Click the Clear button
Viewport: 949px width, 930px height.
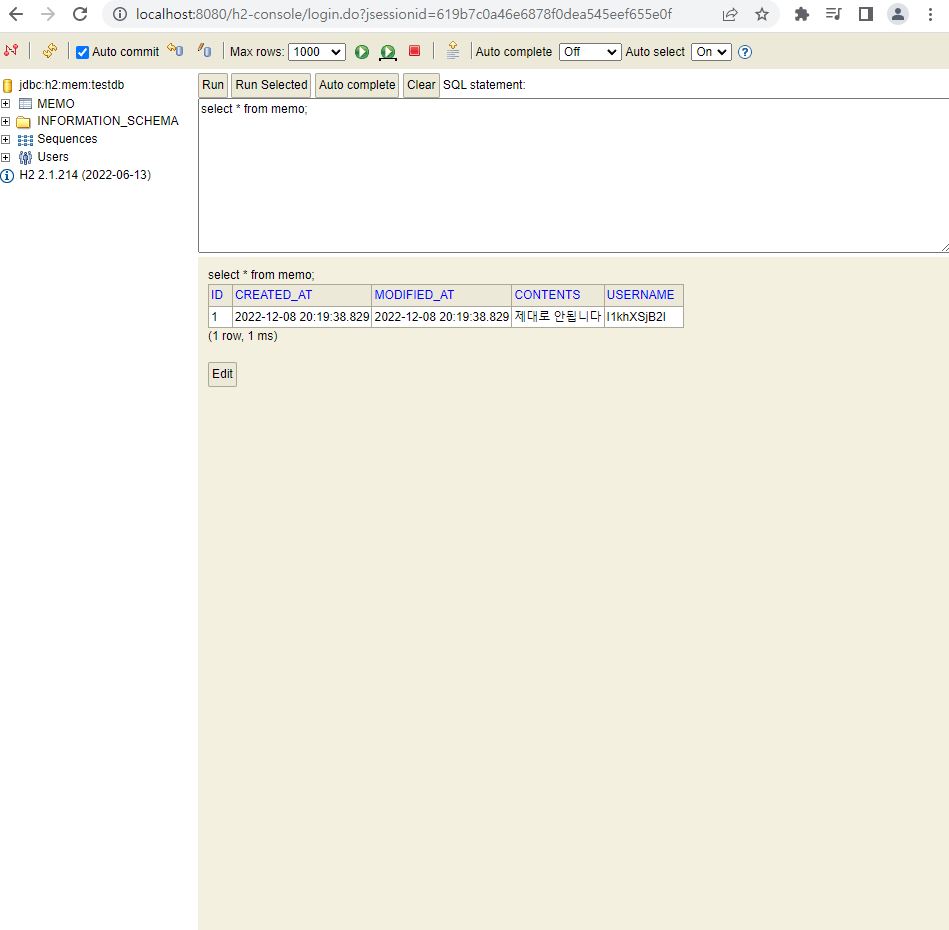tap(421, 85)
